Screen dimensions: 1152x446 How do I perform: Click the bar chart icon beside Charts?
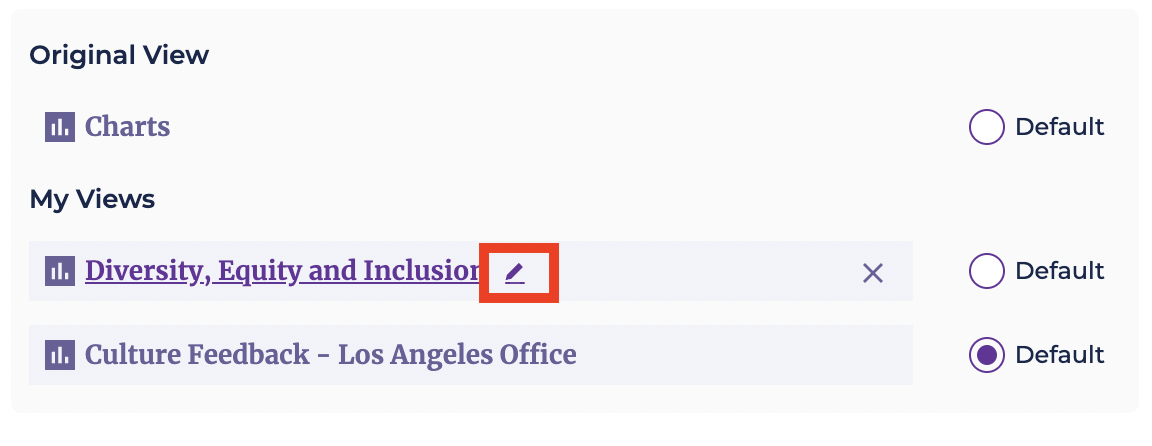click(x=60, y=127)
